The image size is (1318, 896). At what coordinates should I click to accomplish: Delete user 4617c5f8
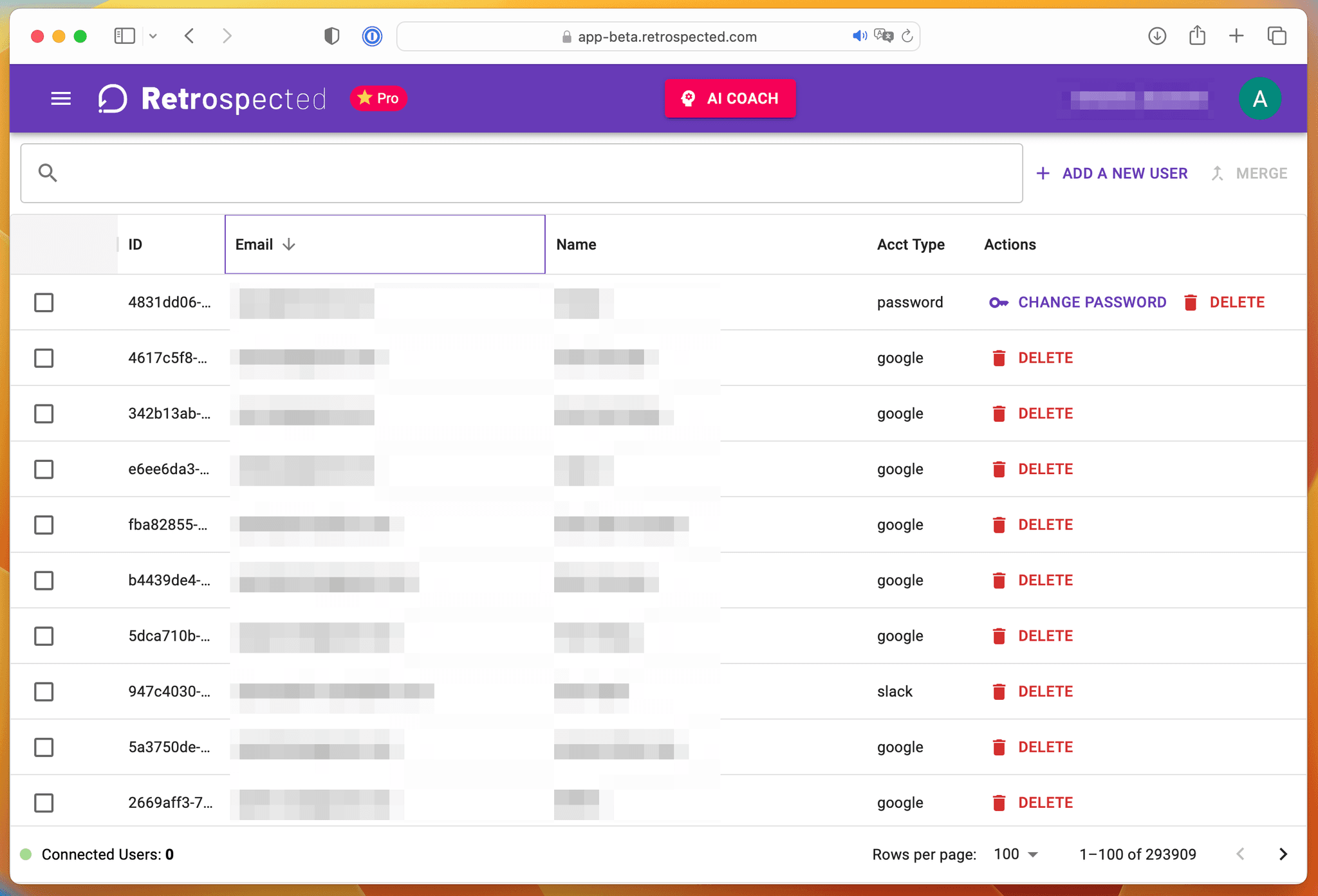click(1032, 358)
